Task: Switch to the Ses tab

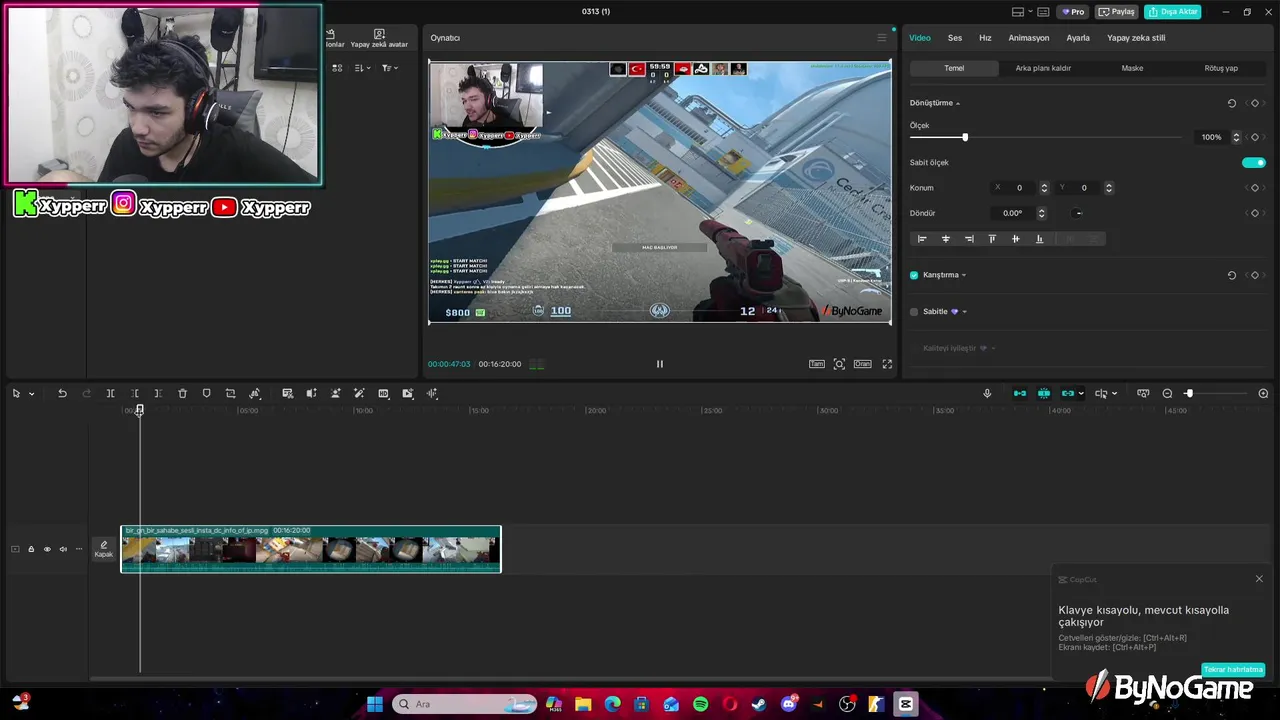Action: 955,38
